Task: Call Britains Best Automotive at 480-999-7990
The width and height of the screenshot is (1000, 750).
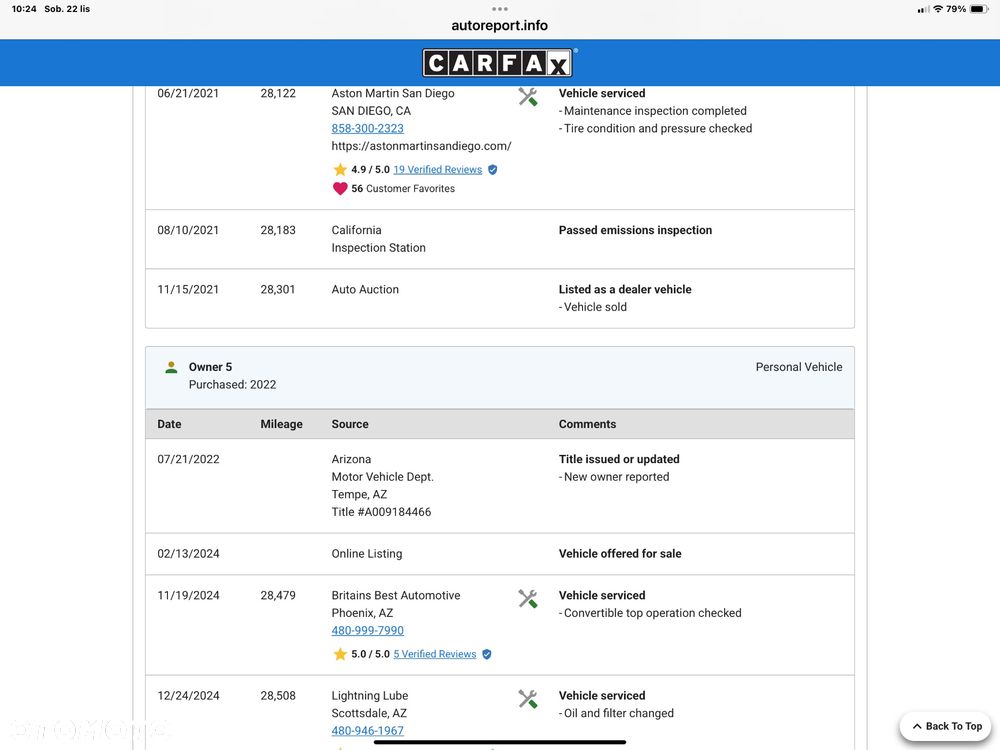Action: [368, 631]
